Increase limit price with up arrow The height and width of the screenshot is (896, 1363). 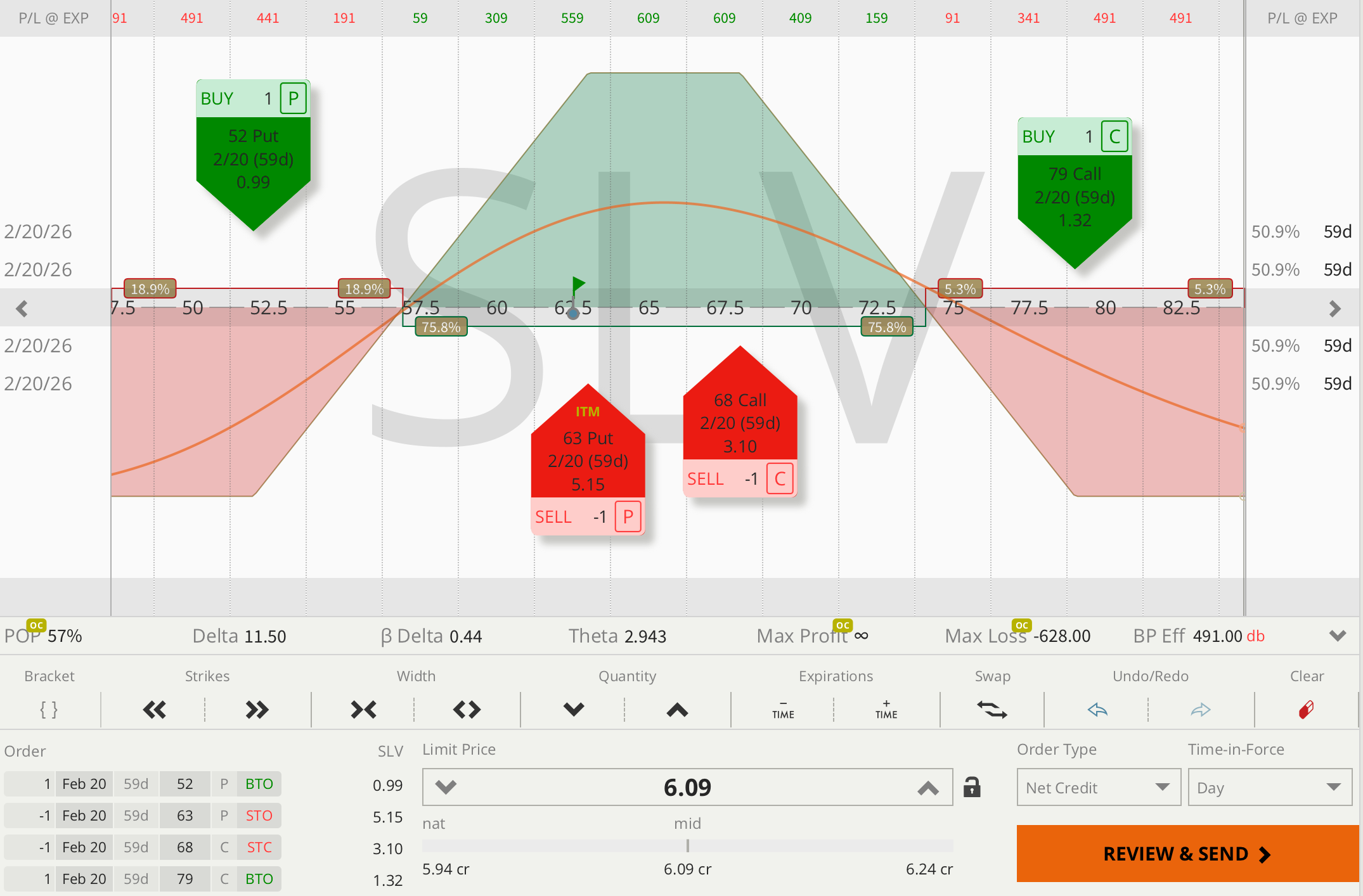click(927, 788)
